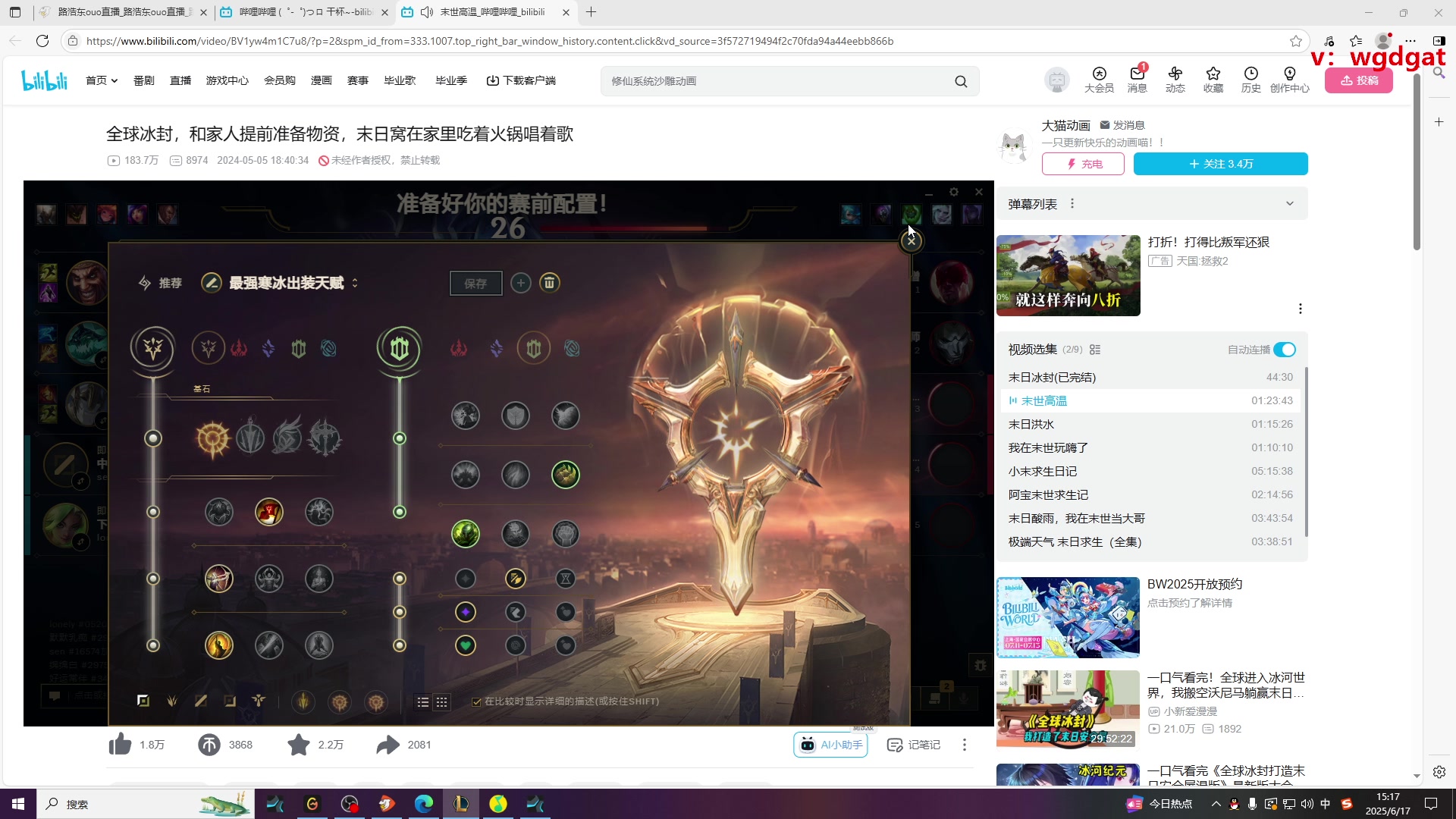The width and height of the screenshot is (1456, 819).
Task: Click the bilibili logo
Action: pyautogui.click(x=44, y=80)
